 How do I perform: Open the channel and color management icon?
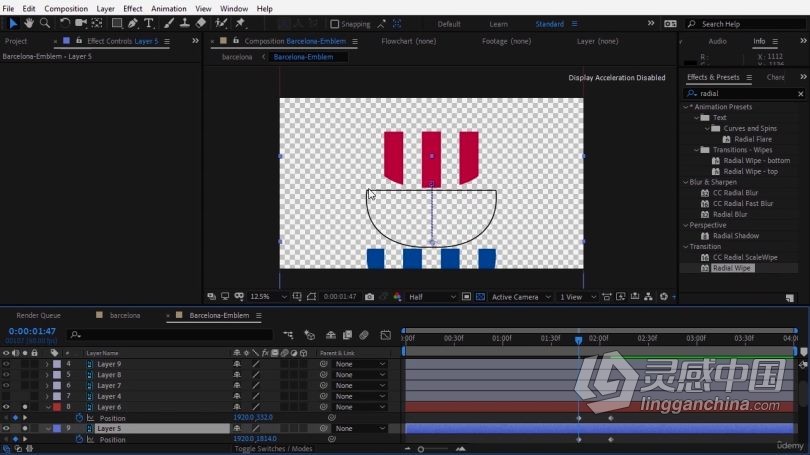397,297
